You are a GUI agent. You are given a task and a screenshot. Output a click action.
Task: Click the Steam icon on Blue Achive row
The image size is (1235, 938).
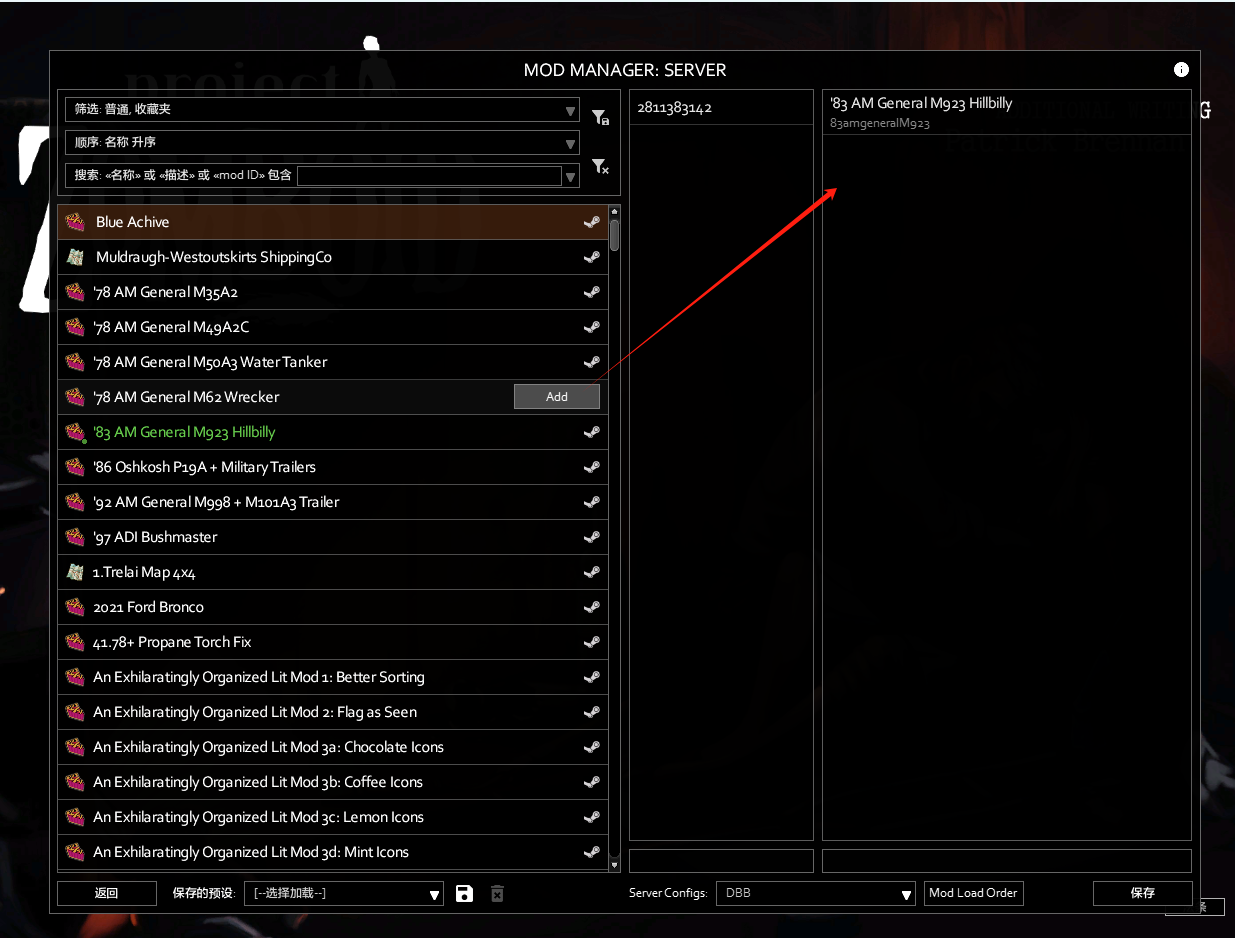tap(592, 222)
